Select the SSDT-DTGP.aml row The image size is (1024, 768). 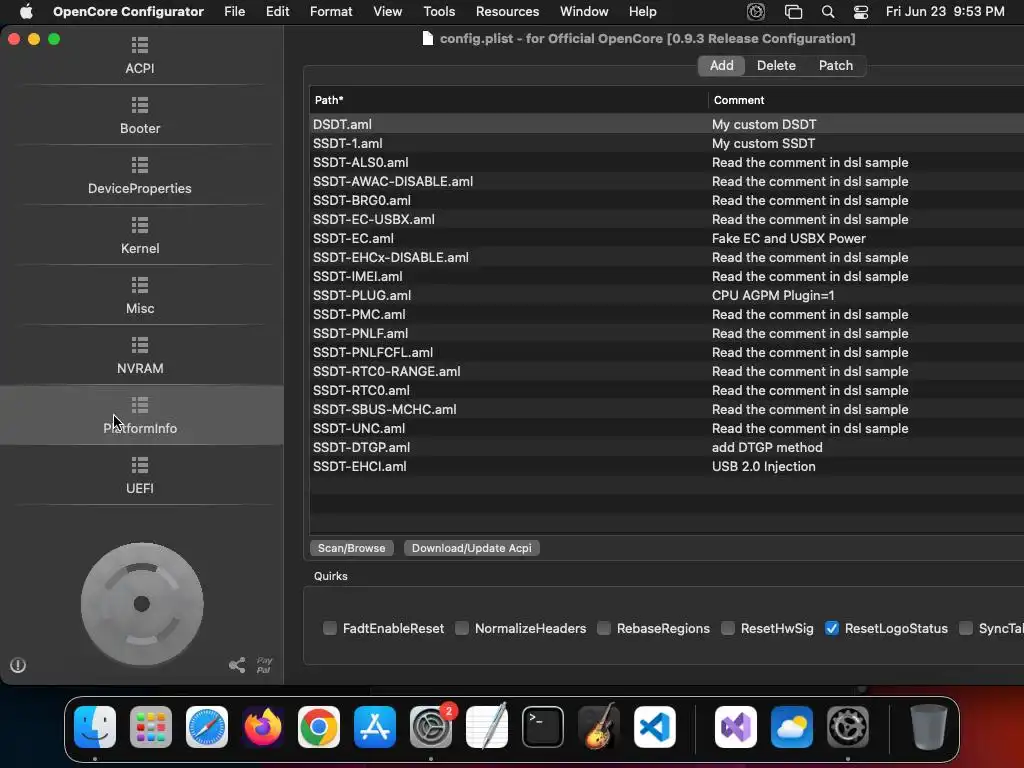coord(667,447)
